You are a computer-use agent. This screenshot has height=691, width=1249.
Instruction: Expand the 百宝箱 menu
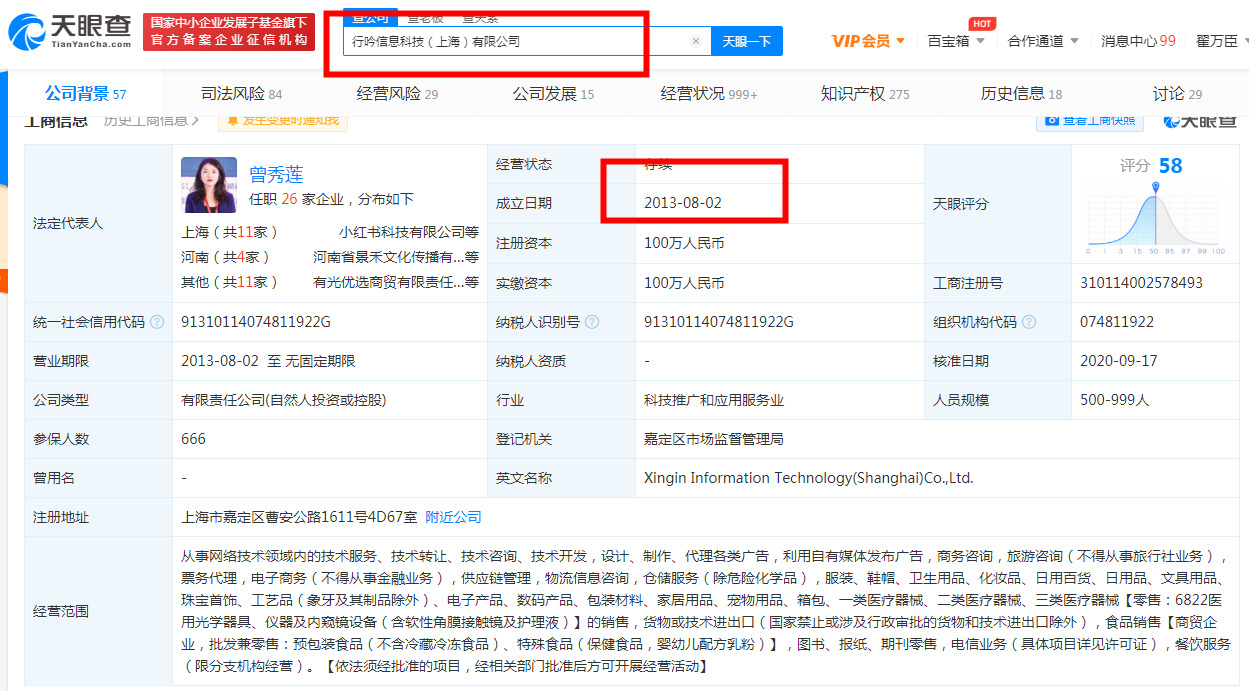tap(956, 41)
